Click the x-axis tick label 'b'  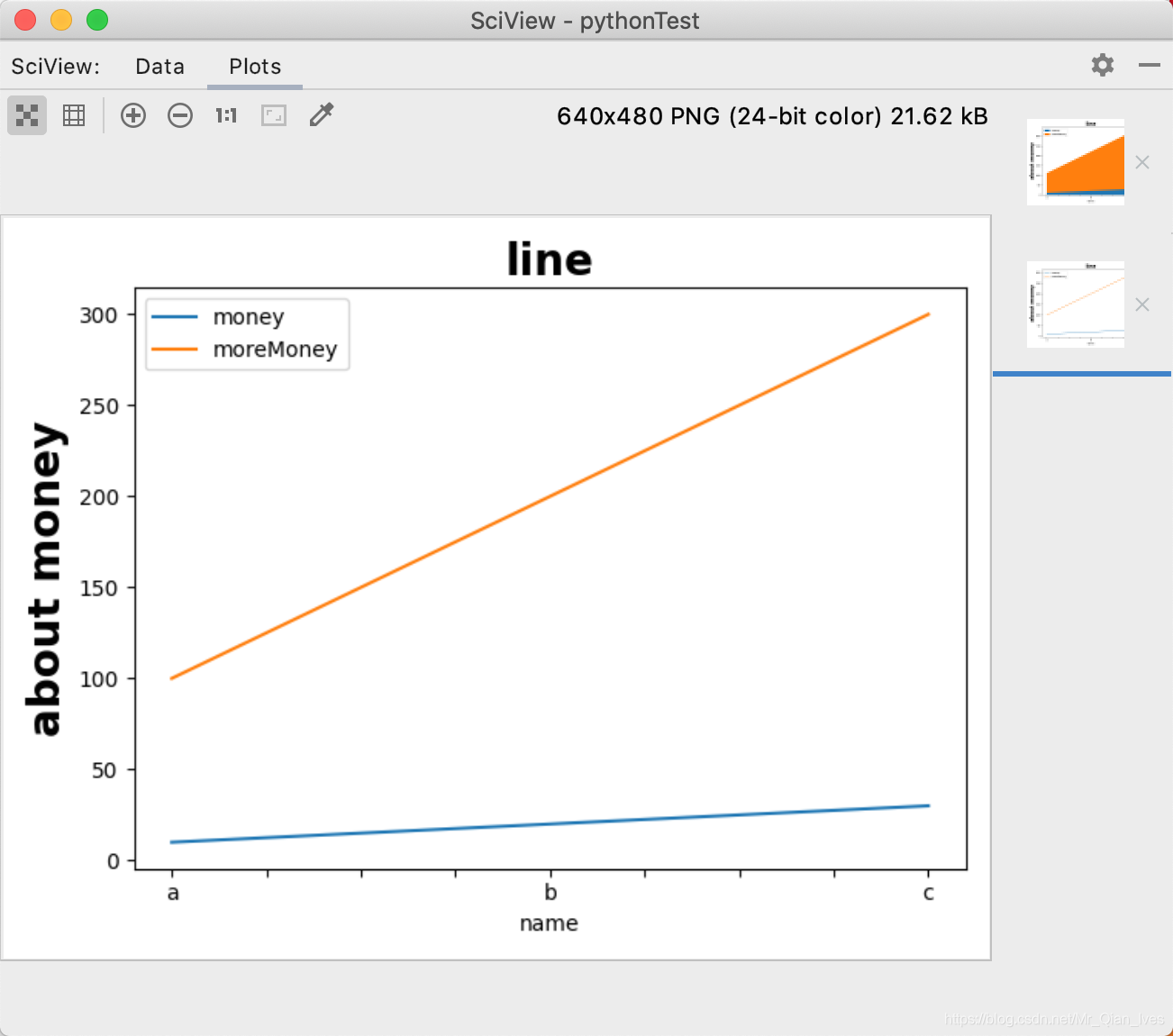550,893
